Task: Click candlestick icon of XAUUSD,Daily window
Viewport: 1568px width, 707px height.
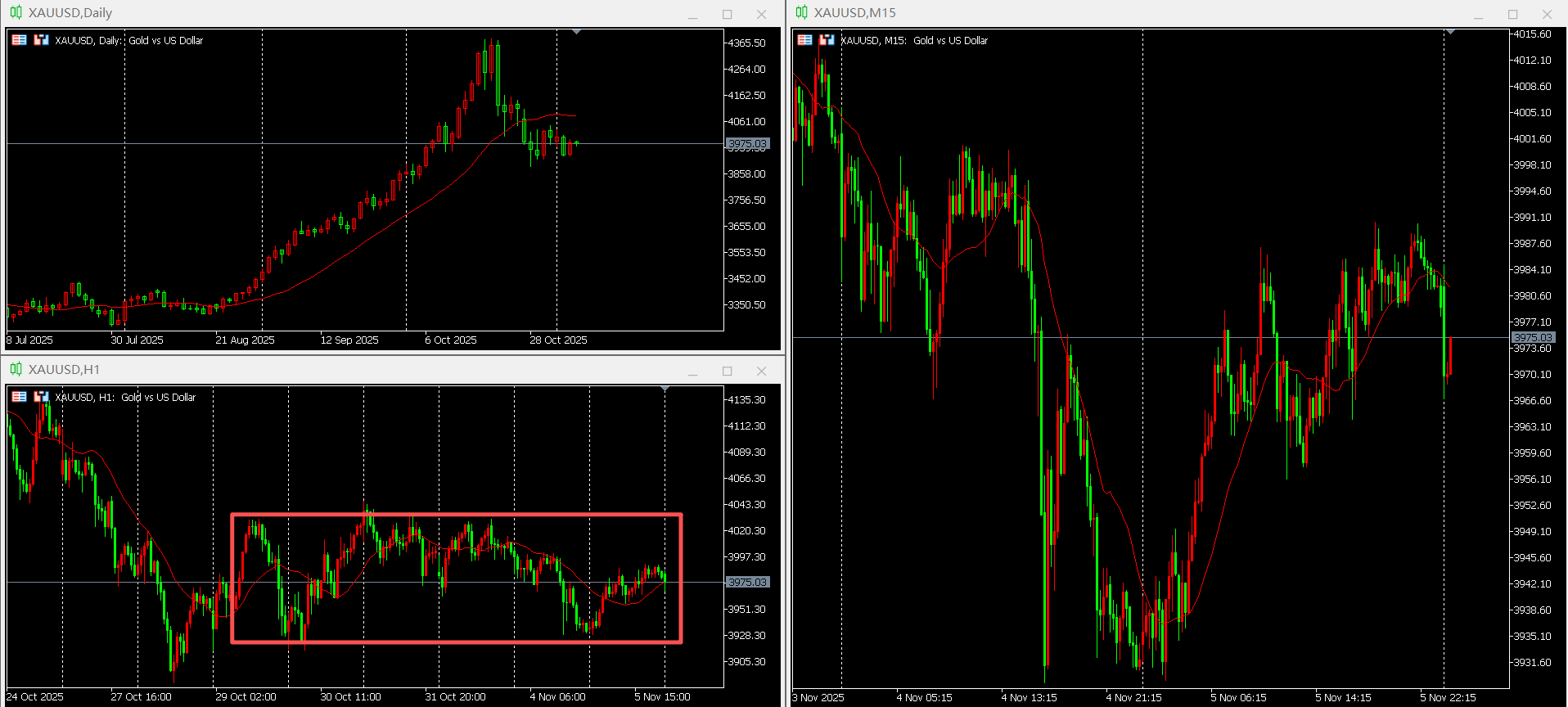Action: [x=16, y=12]
